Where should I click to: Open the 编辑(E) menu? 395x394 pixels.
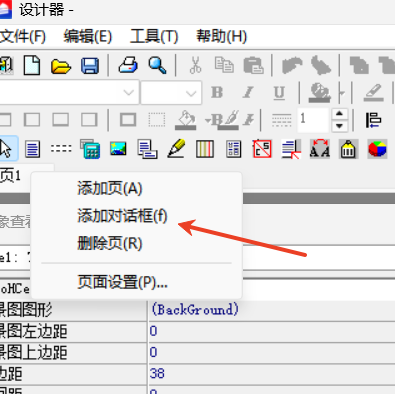(x=88, y=36)
